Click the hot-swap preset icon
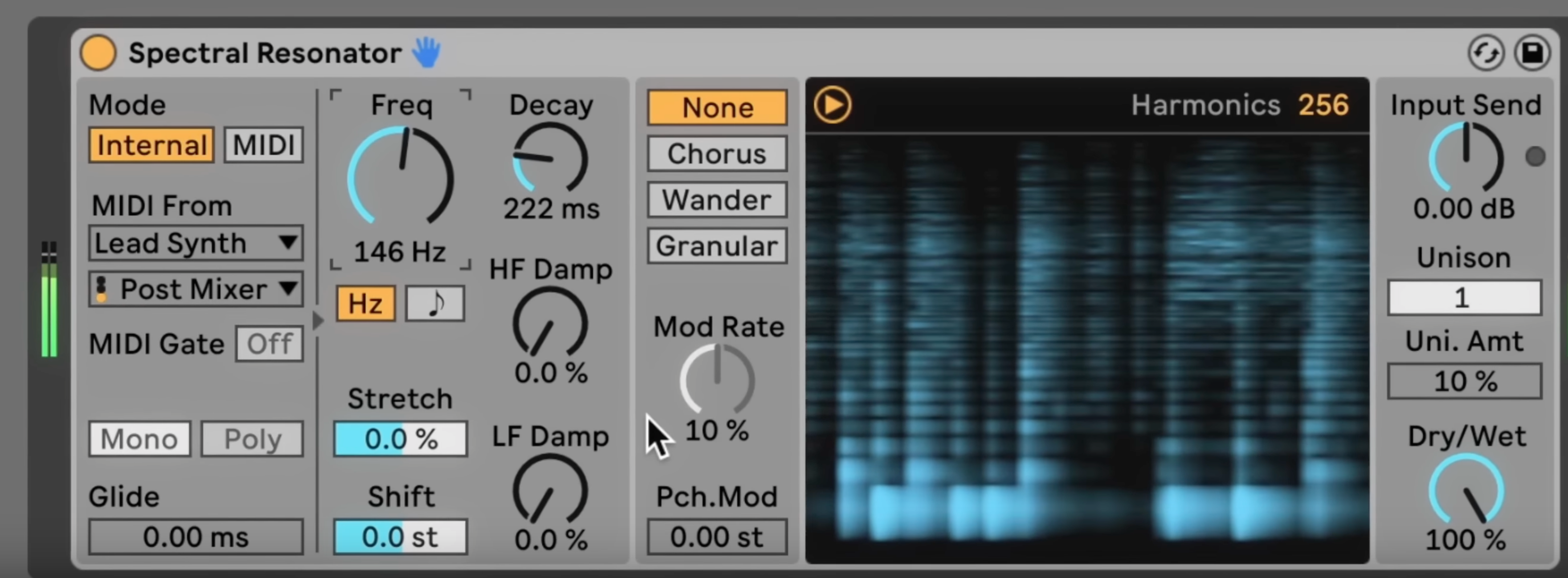Screen dimensions: 1568x578 coord(1486,53)
